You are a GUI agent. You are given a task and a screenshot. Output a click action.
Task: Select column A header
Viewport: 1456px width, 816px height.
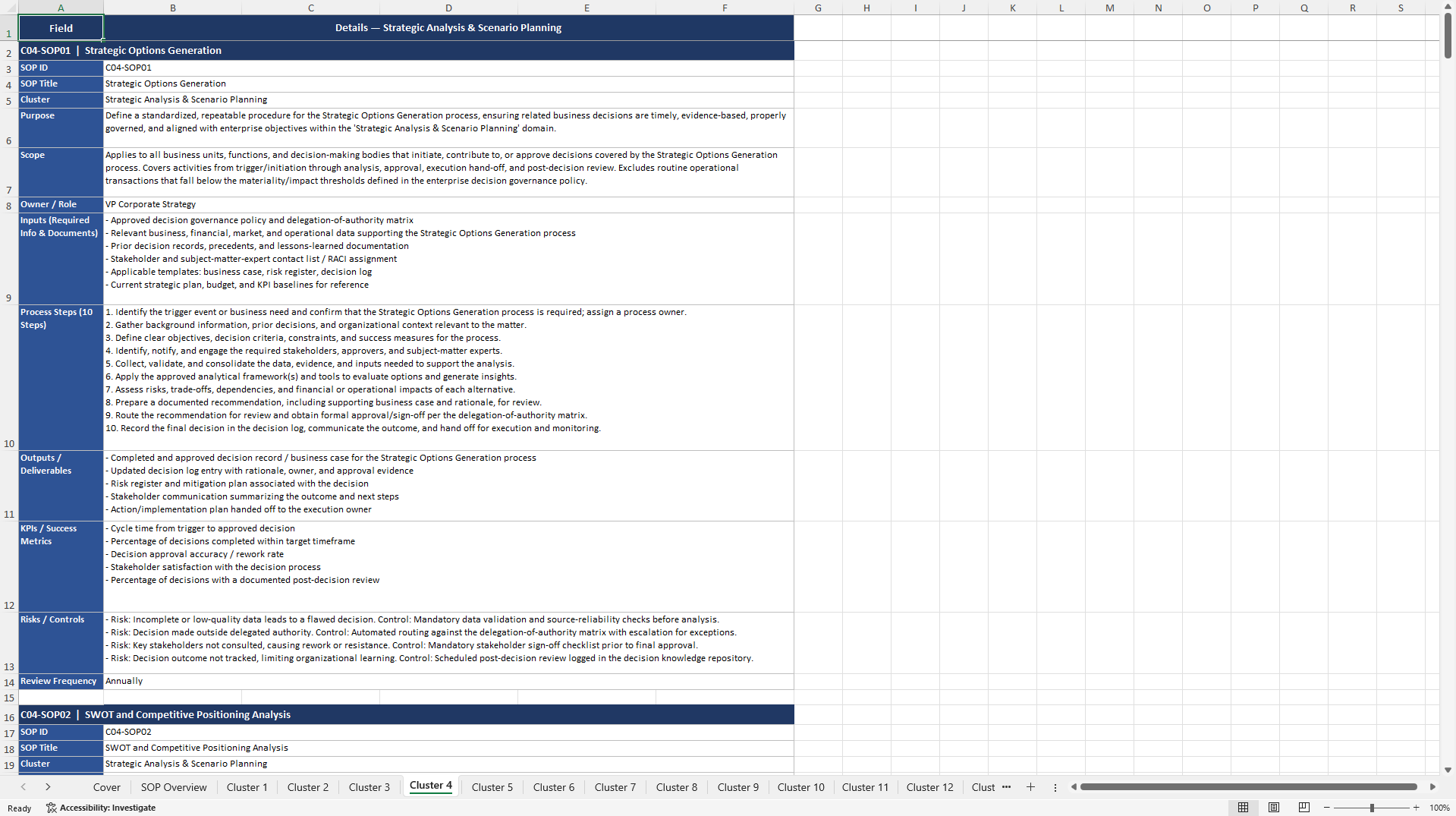tap(61, 8)
